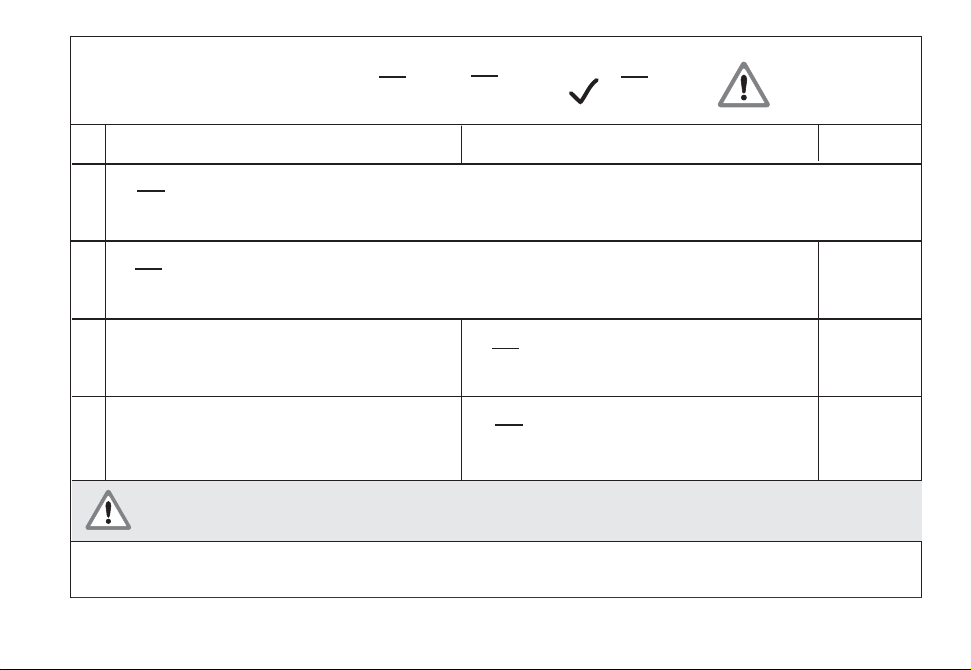Click the empty wide cell in the fourth row

click(284, 438)
